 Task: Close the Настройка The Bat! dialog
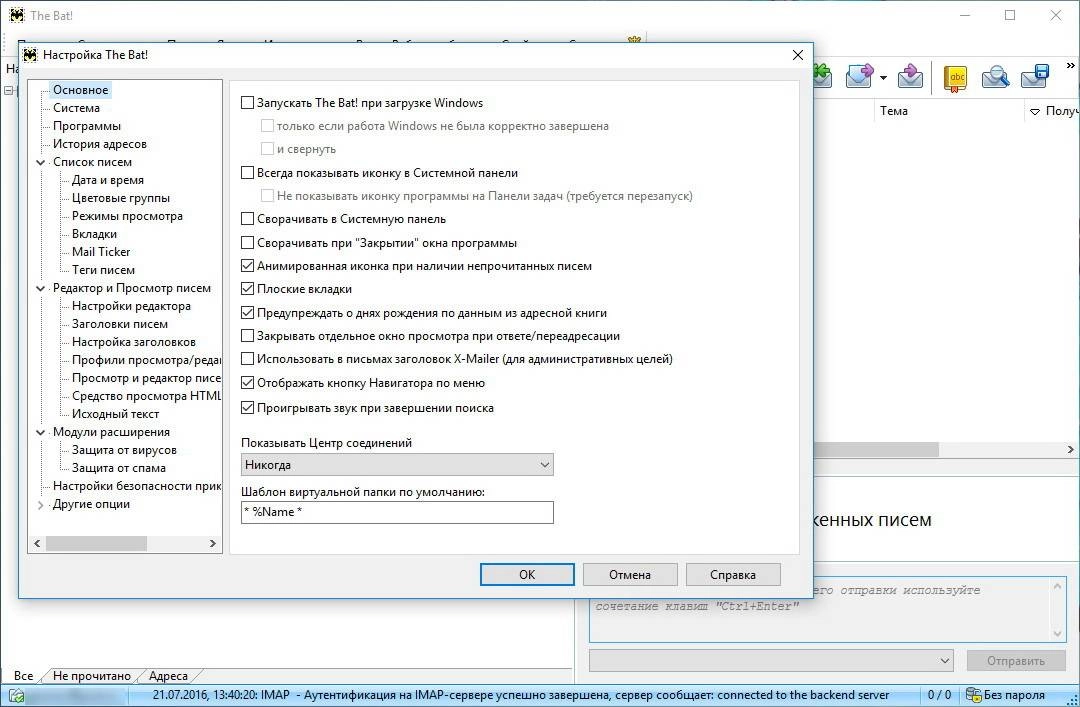click(x=798, y=55)
